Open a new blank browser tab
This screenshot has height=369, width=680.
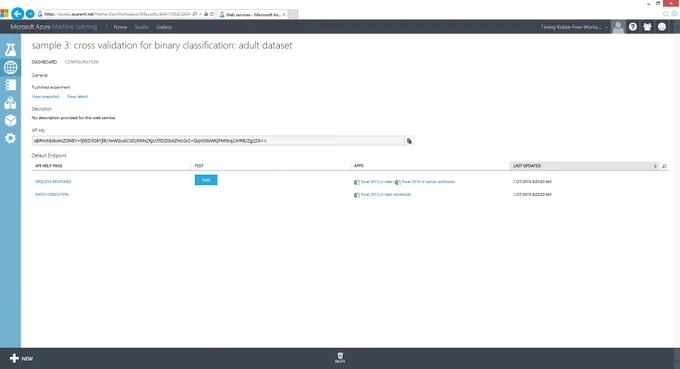tap(293, 14)
